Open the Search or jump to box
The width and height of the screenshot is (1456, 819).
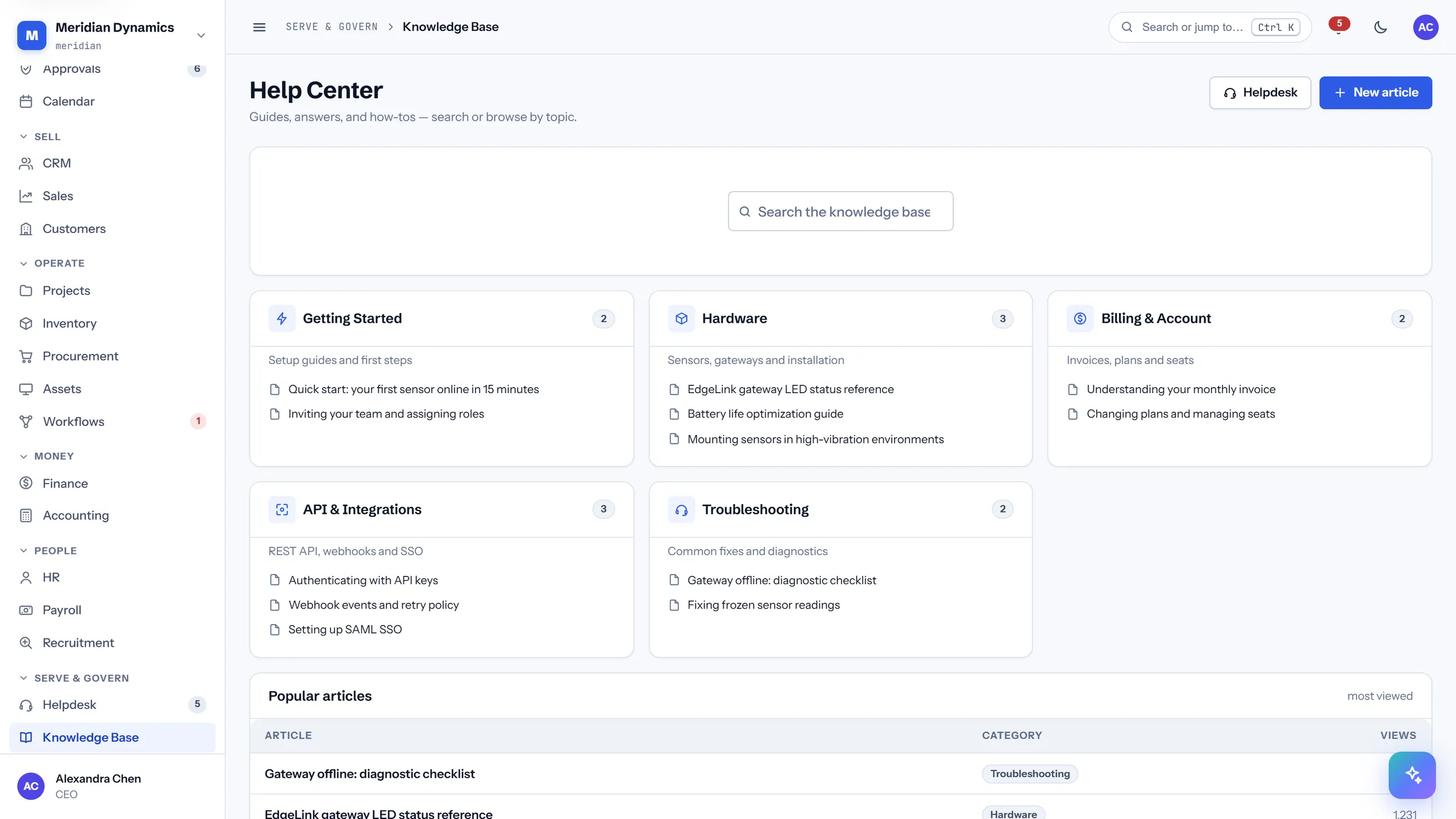1210,27
